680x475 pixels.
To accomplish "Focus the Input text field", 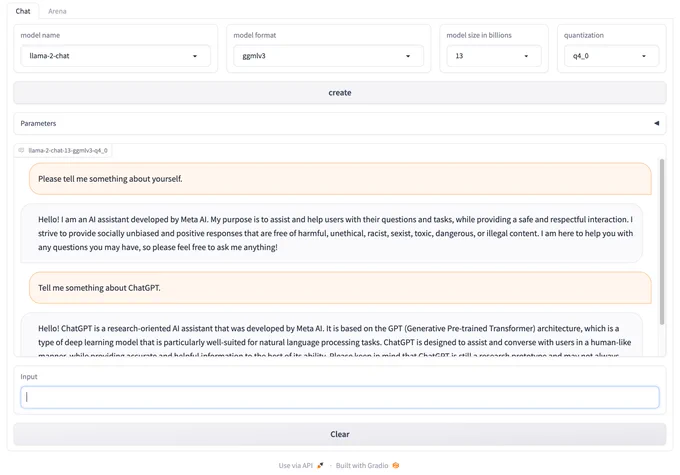I will click(x=340, y=397).
